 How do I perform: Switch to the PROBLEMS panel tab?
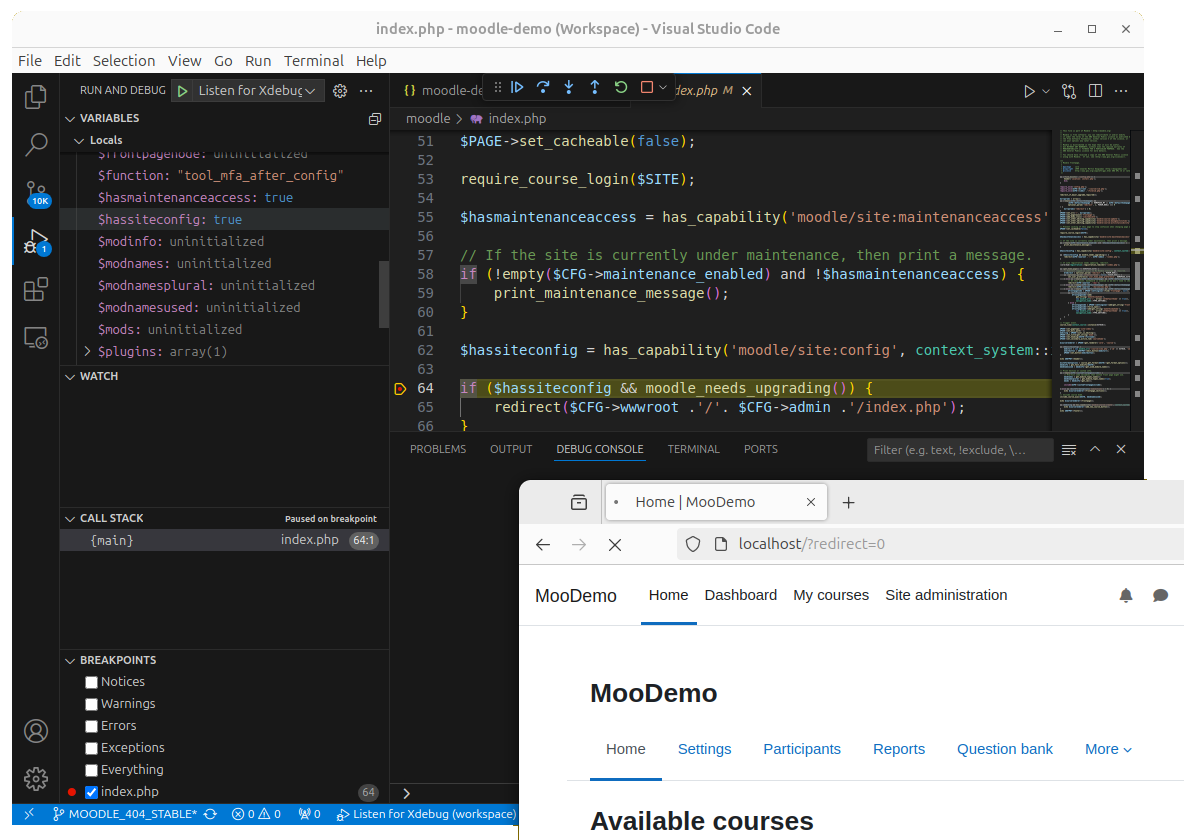(x=438, y=449)
